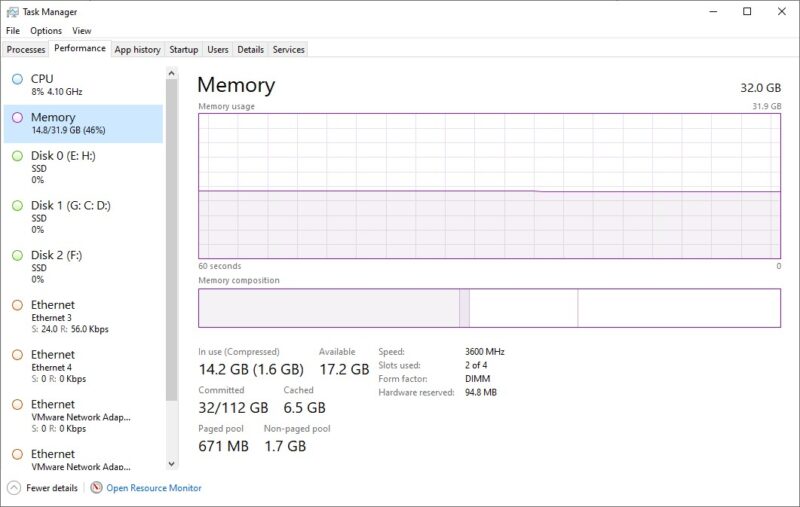The image size is (800, 507).
Task: Select Disk 1 (G: C: D:) entry
Action: click(x=83, y=217)
